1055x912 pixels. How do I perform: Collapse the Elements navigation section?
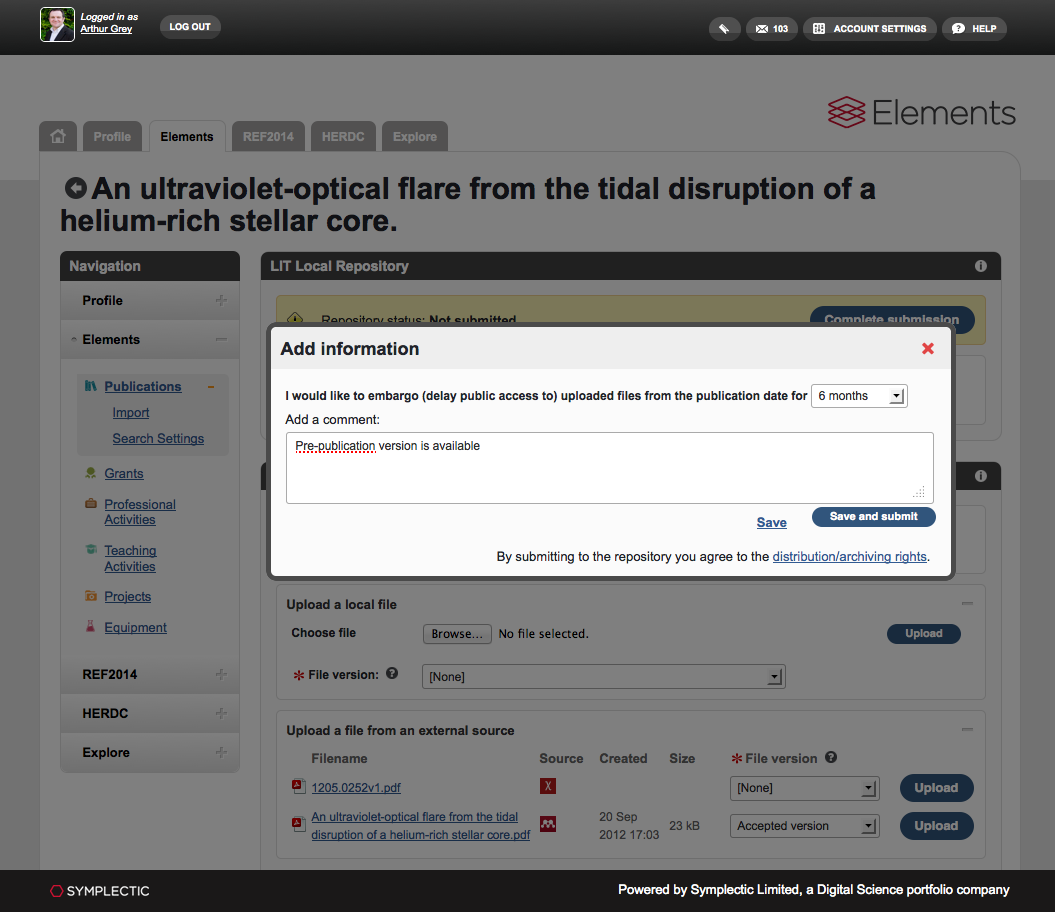tap(220, 340)
